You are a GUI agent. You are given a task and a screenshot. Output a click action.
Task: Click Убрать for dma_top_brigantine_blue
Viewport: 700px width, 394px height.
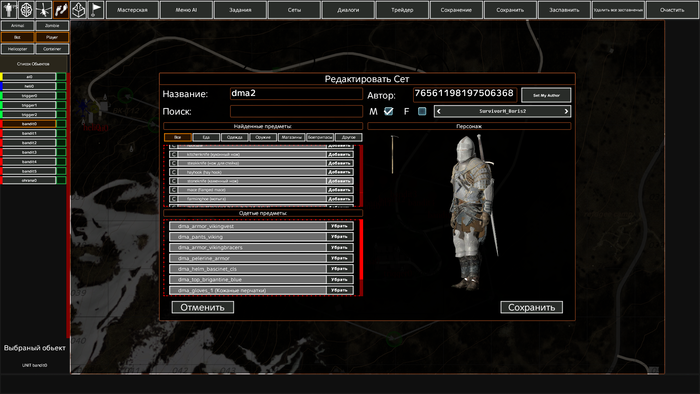coord(339,279)
